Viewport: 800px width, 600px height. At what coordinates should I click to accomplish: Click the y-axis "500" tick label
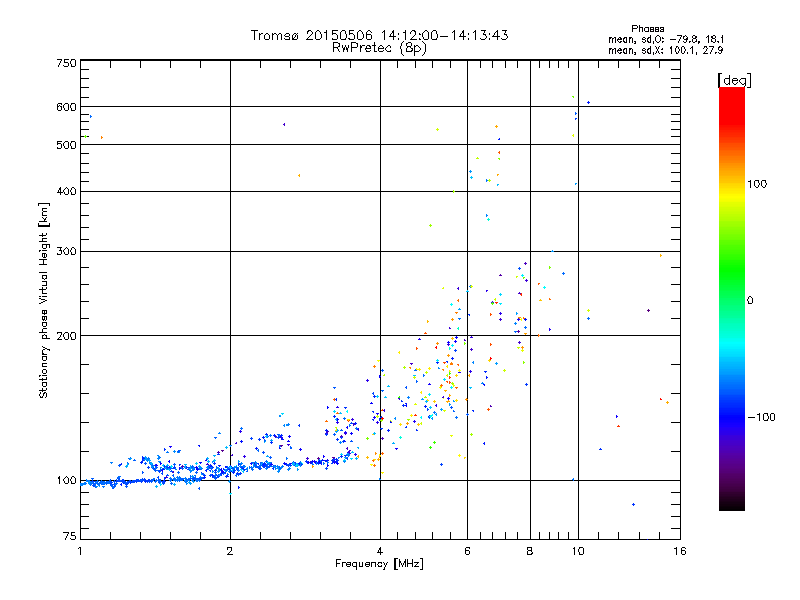(x=67, y=145)
